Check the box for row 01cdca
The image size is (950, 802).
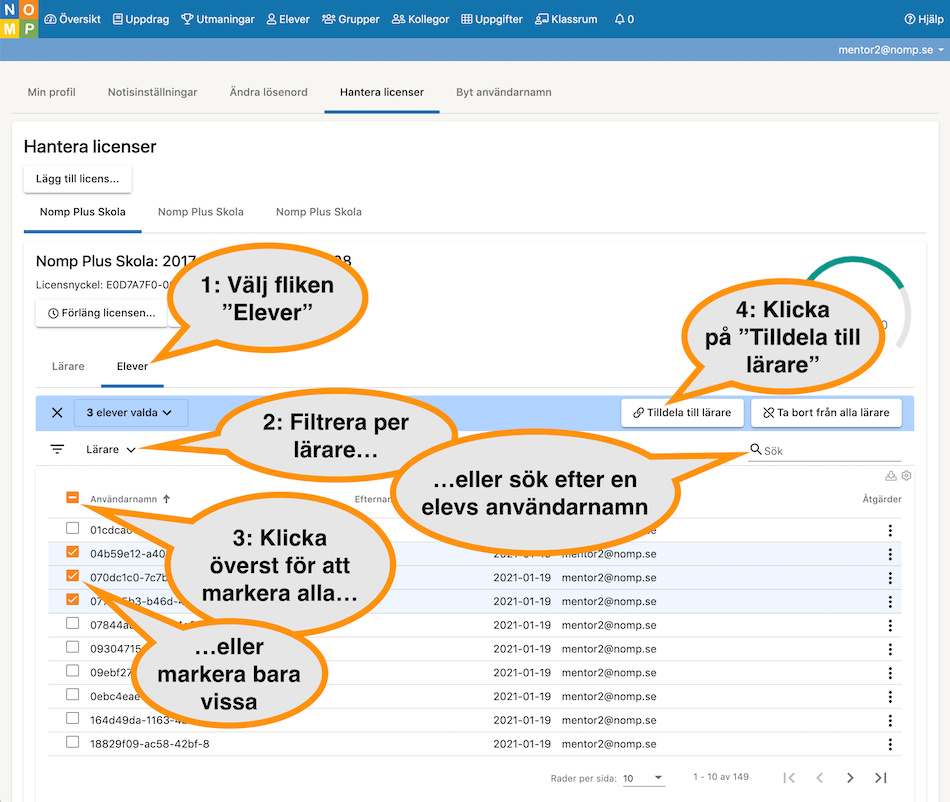pyautogui.click(x=72, y=528)
